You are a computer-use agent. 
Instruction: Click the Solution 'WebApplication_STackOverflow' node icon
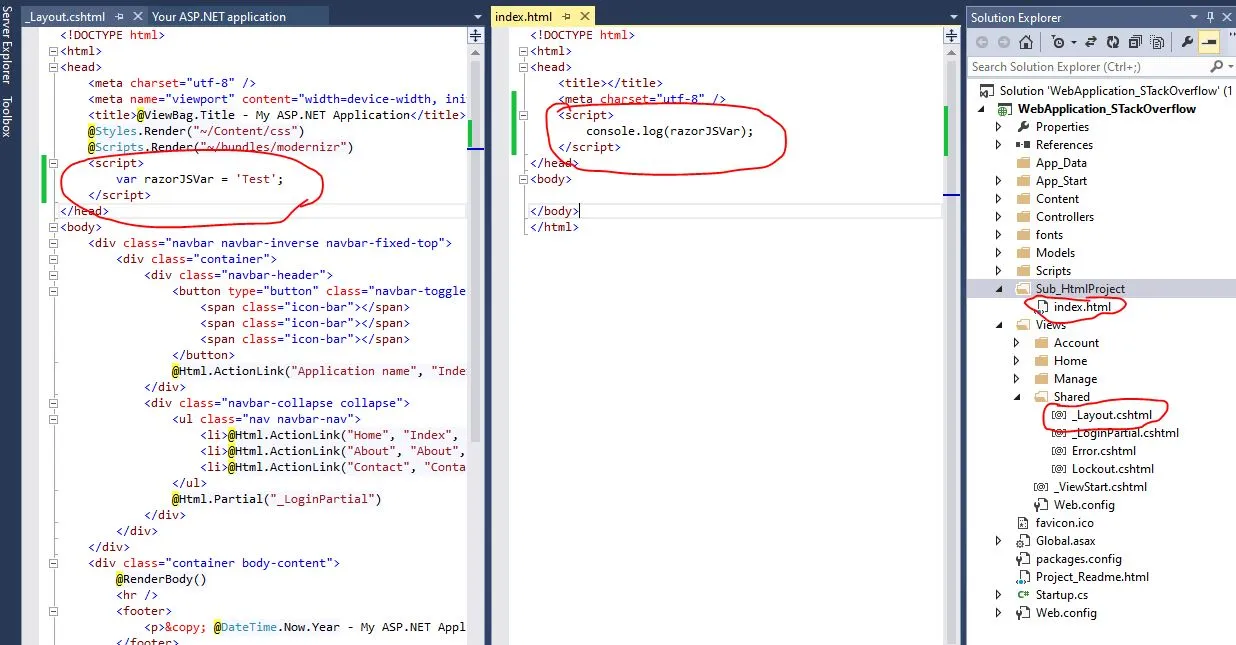click(988, 91)
